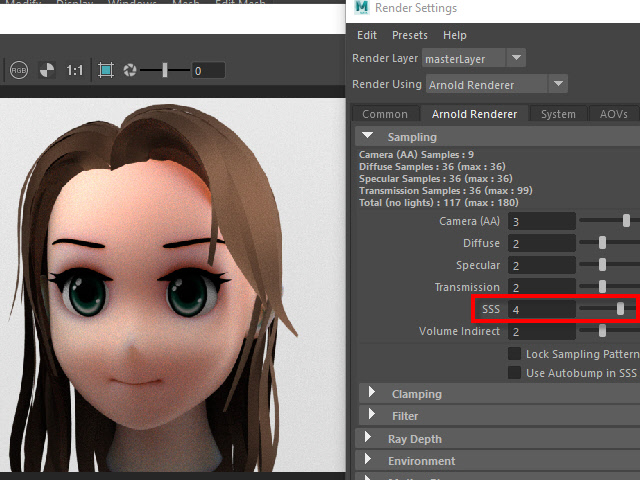Click the render region icon
640x480 pixels.
pyautogui.click(x=106, y=70)
